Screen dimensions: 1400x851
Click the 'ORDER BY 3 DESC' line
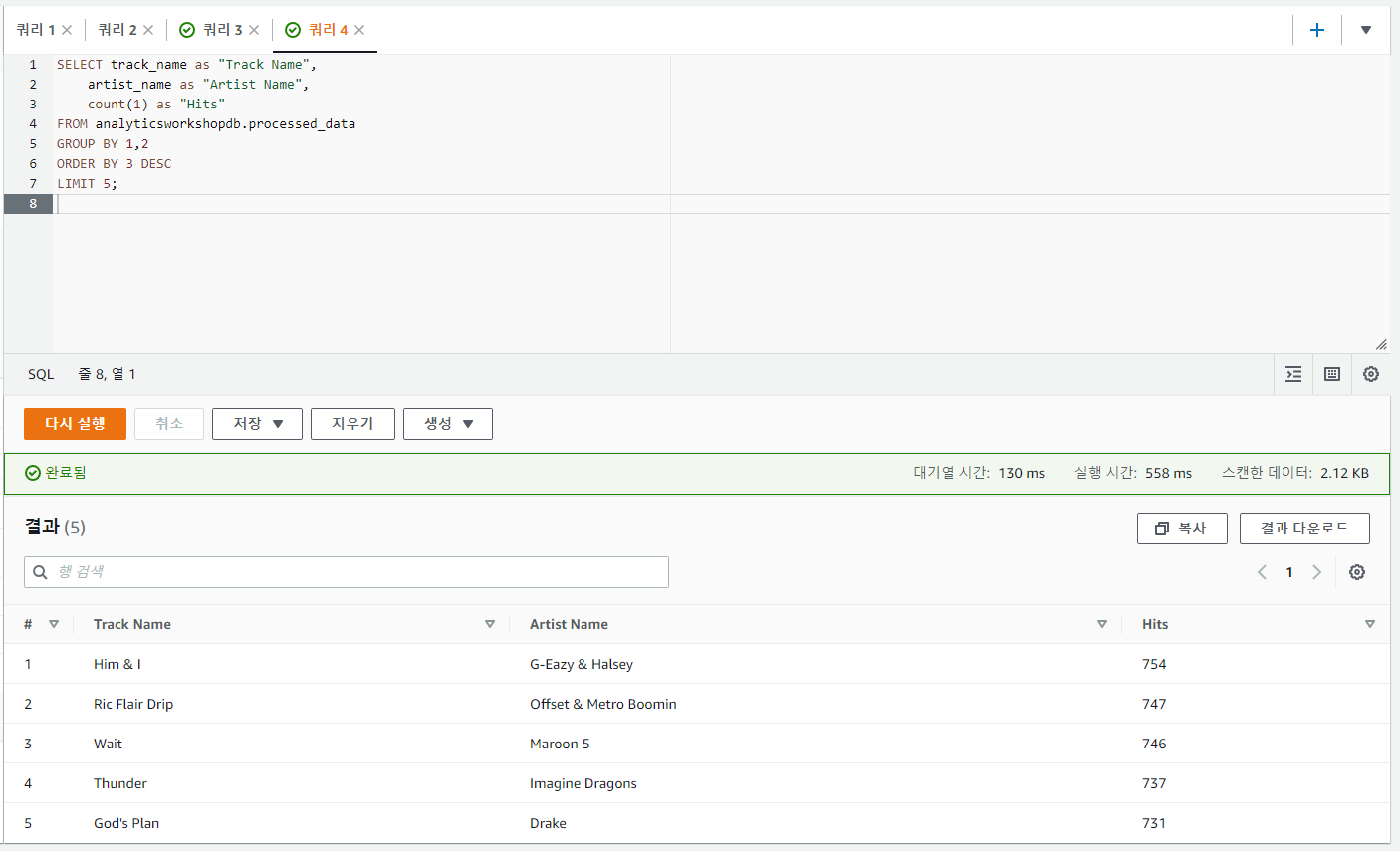click(x=114, y=164)
